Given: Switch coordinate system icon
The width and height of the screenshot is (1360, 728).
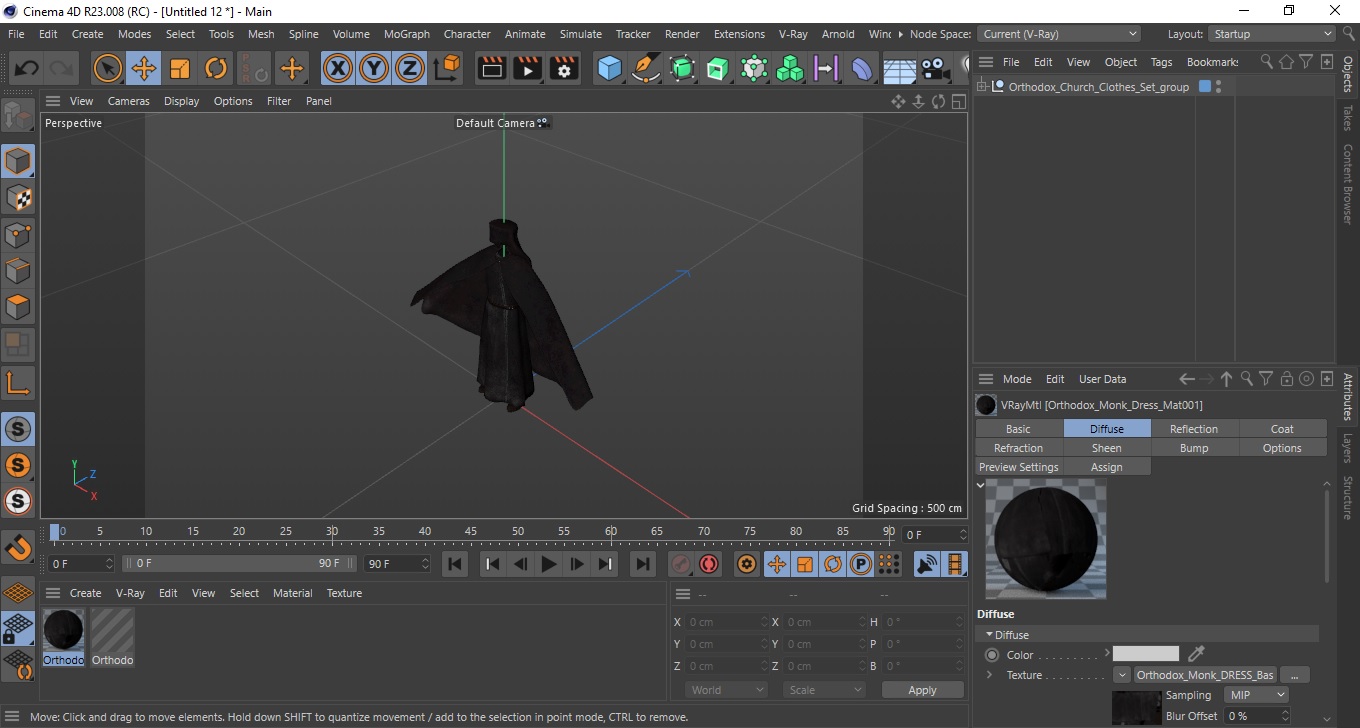Looking at the screenshot, I should pyautogui.click(x=447, y=69).
